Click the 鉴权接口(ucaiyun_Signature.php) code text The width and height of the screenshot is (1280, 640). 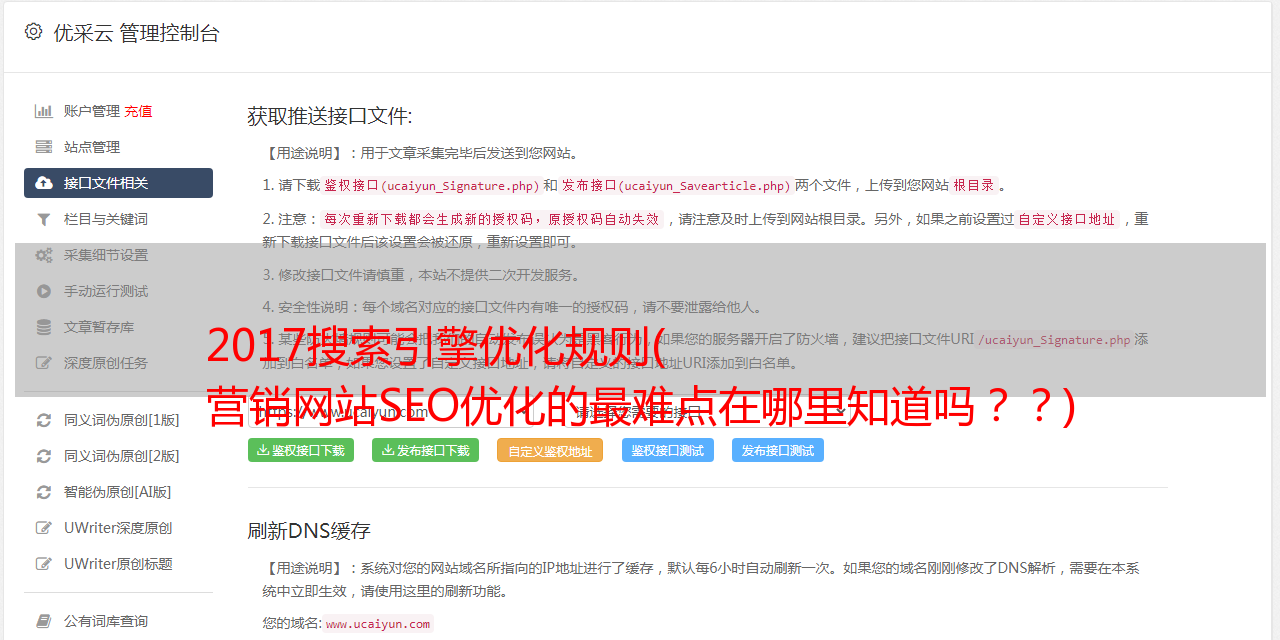(x=432, y=185)
